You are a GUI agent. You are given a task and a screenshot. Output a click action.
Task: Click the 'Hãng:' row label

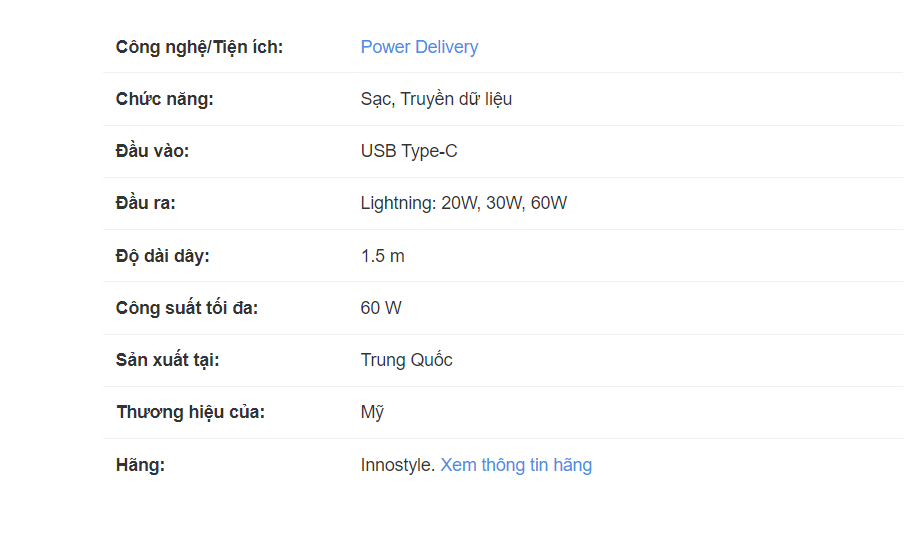[x=140, y=465]
